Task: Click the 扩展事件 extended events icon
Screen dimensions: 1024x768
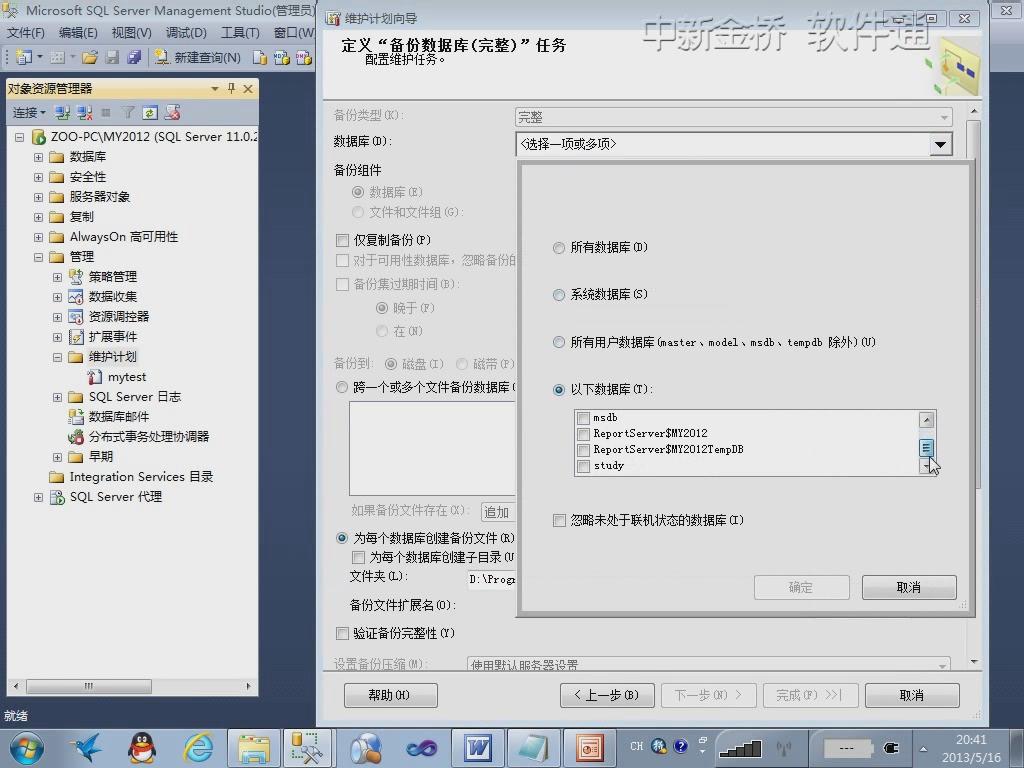Action: click(x=76, y=337)
